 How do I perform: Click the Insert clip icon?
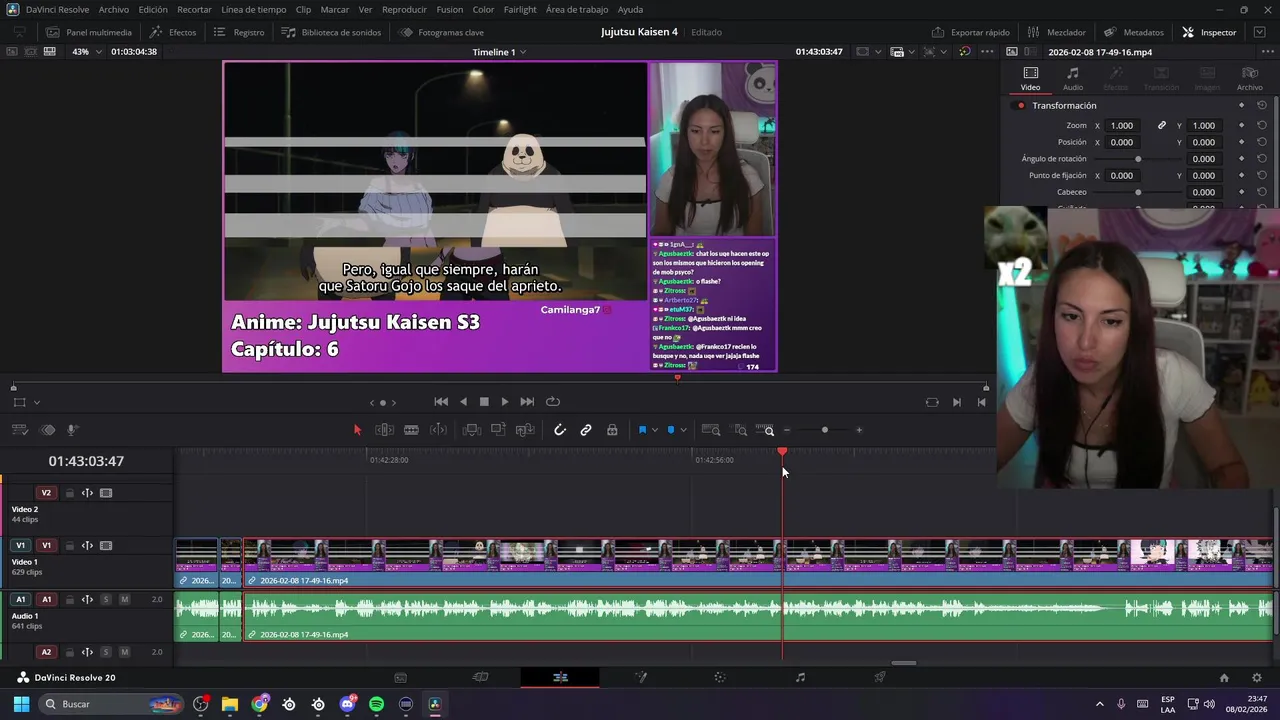point(472,430)
